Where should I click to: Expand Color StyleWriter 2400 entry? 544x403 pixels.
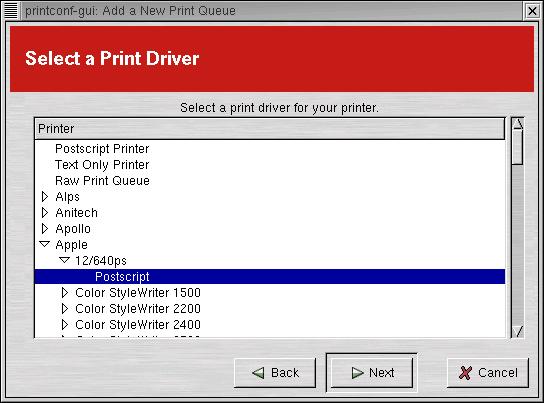coord(65,325)
